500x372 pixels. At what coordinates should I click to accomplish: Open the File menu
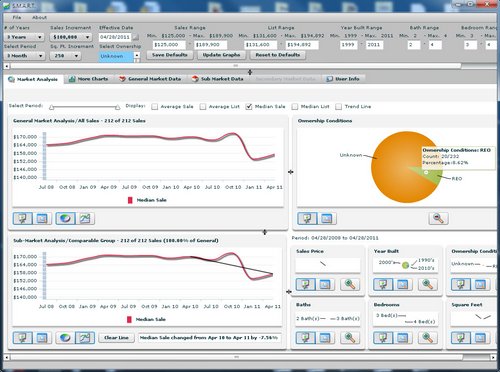coord(17,17)
